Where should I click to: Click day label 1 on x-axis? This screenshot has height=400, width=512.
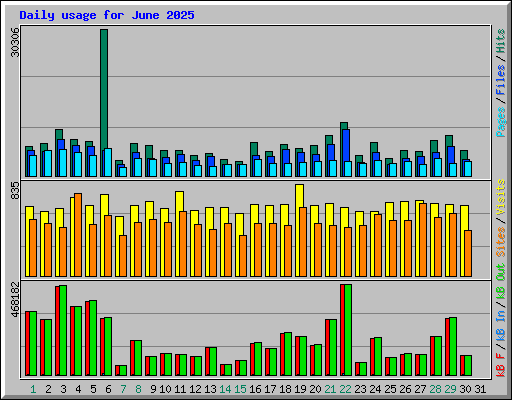tap(33, 389)
